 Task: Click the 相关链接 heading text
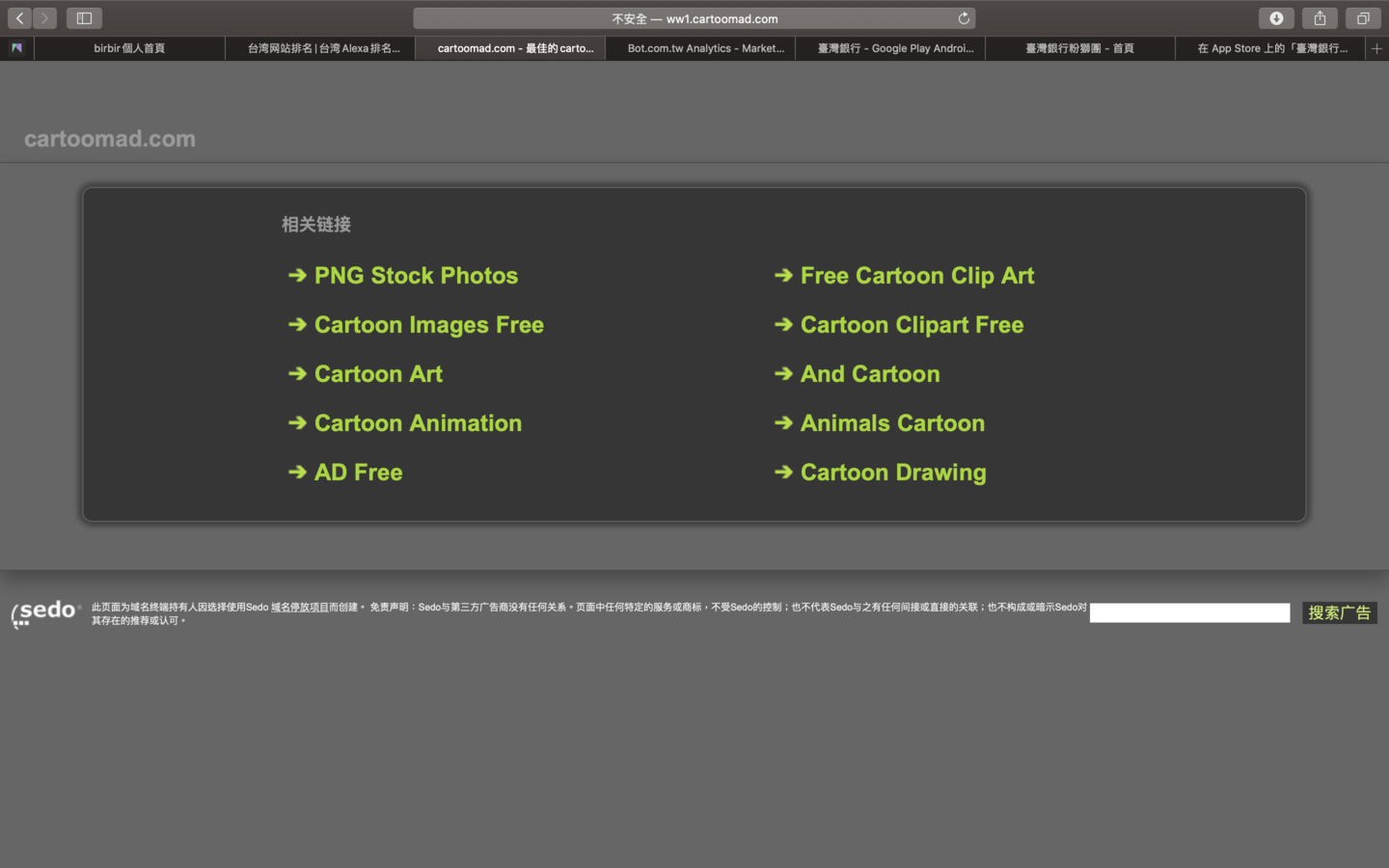coord(316,225)
